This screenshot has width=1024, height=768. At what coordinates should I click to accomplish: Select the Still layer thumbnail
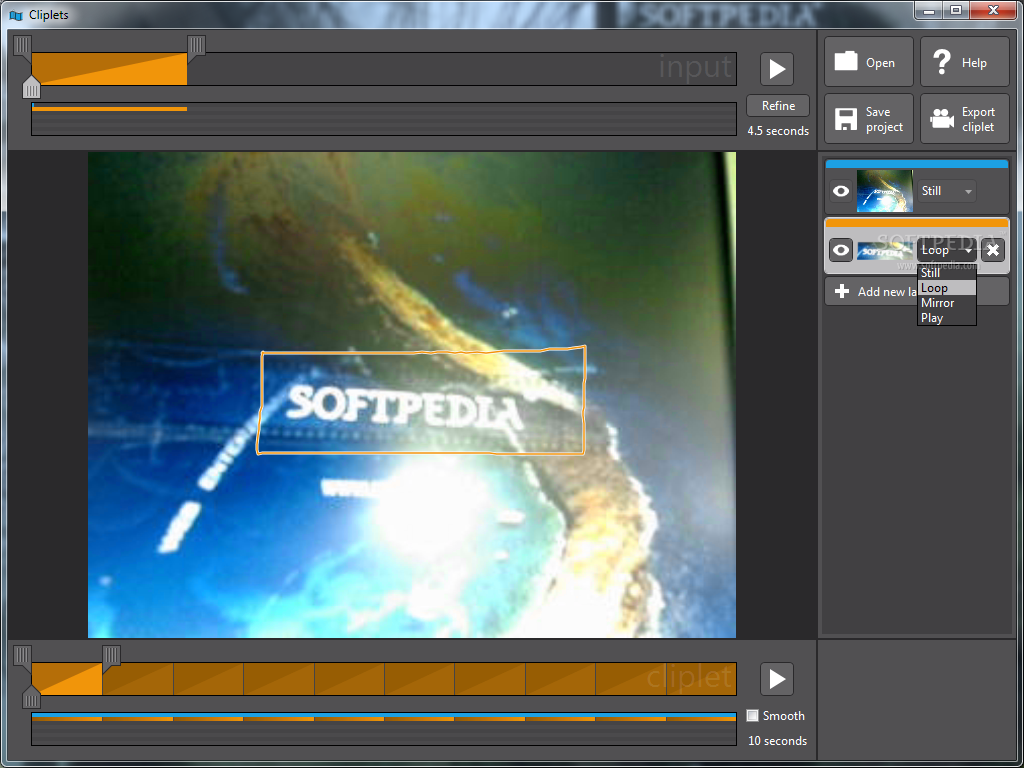[x=885, y=191]
